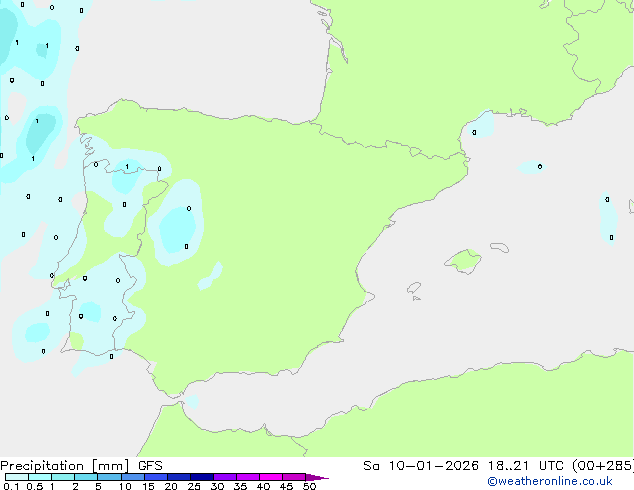This screenshot has width=634, height=490.
Task: Click the 'GFS' model label
Action: pyautogui.click(x=150, y=466)
